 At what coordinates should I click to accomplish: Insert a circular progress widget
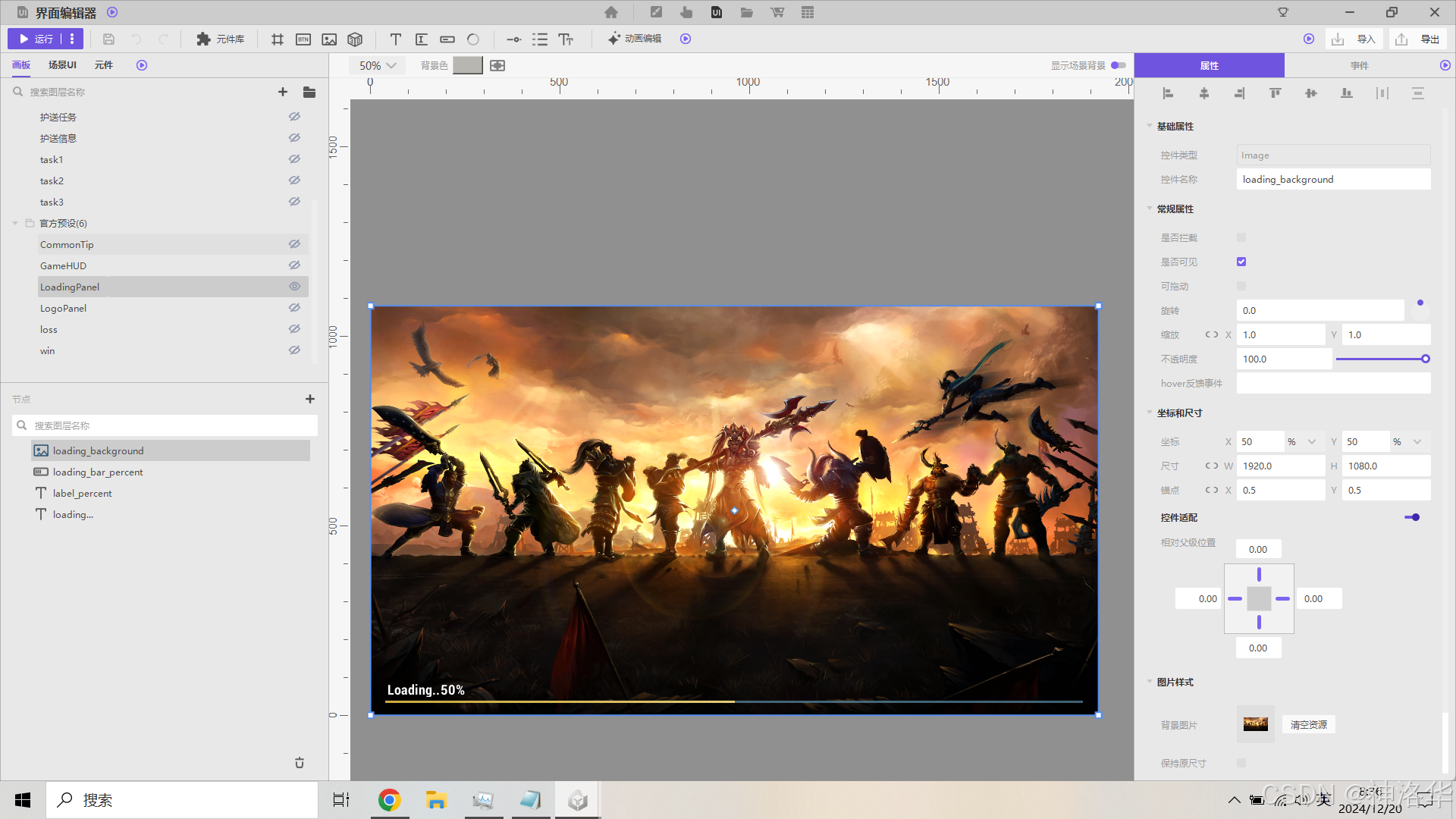click(x=473, y=39)
